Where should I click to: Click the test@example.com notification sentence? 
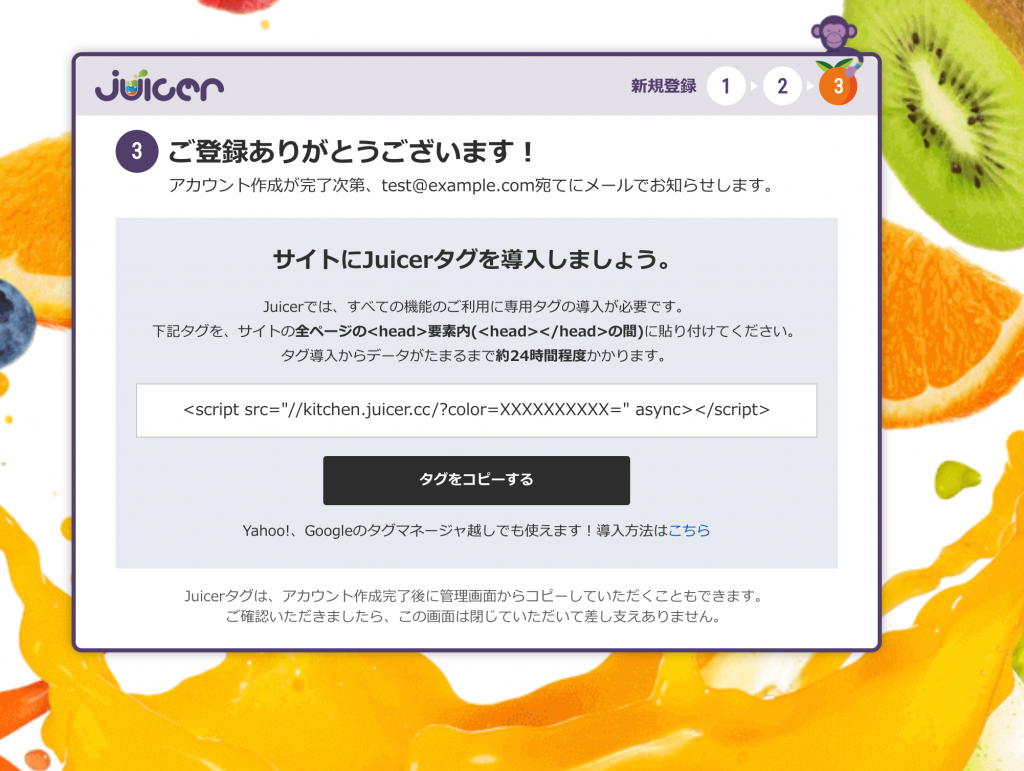(x=470, y=185)
